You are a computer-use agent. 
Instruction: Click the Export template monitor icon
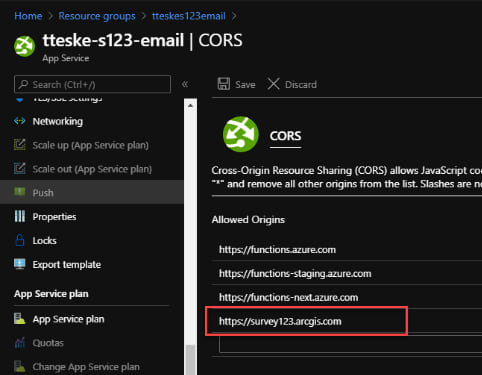(20, 264)
